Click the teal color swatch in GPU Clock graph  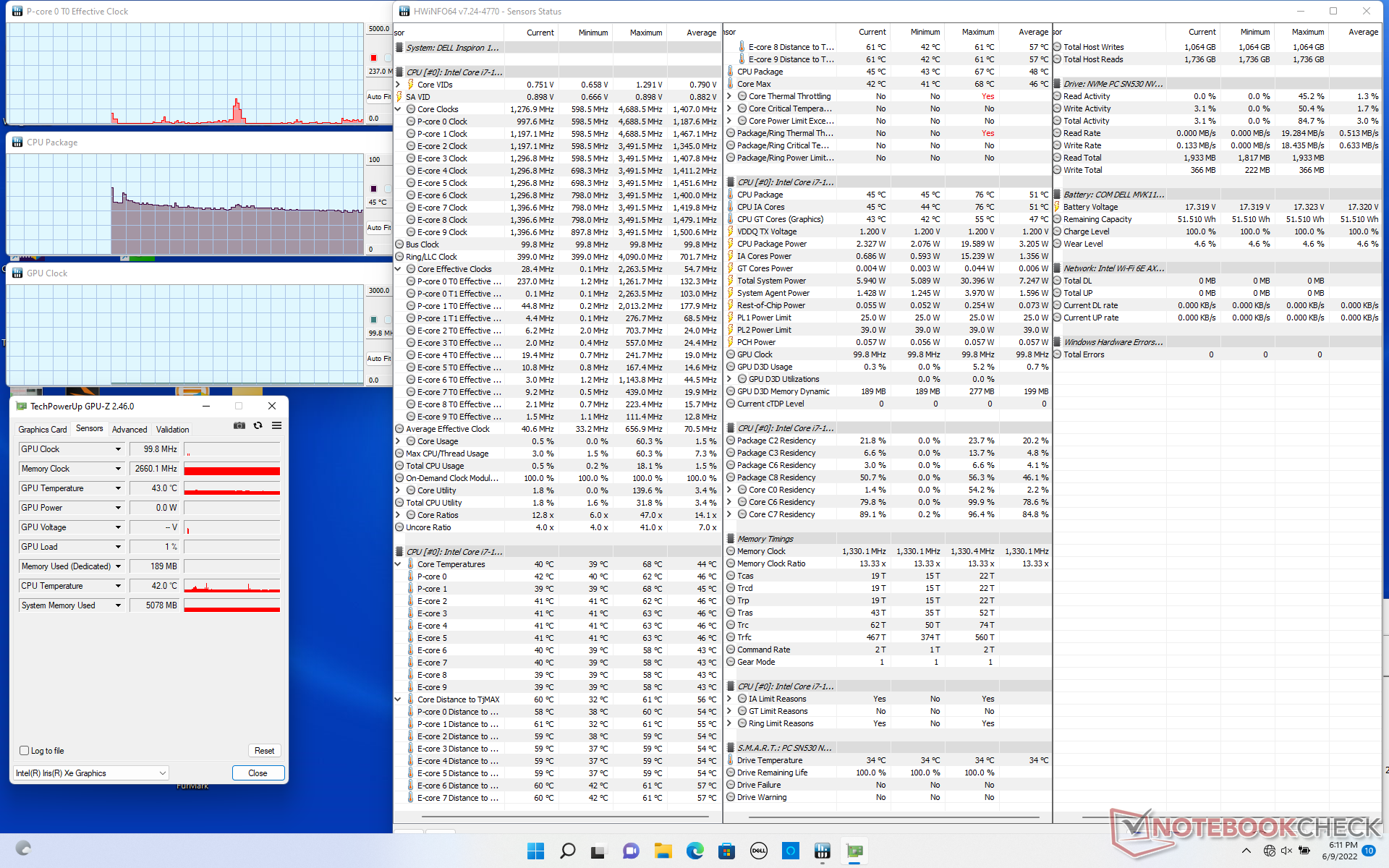(x=373, y=319)
